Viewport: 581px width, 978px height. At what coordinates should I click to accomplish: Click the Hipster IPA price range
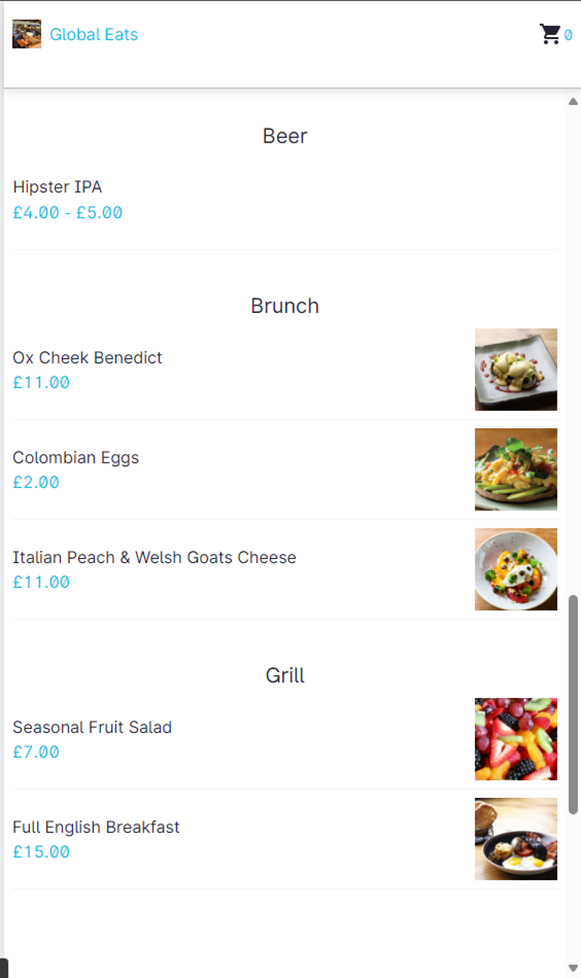(67, 212)
